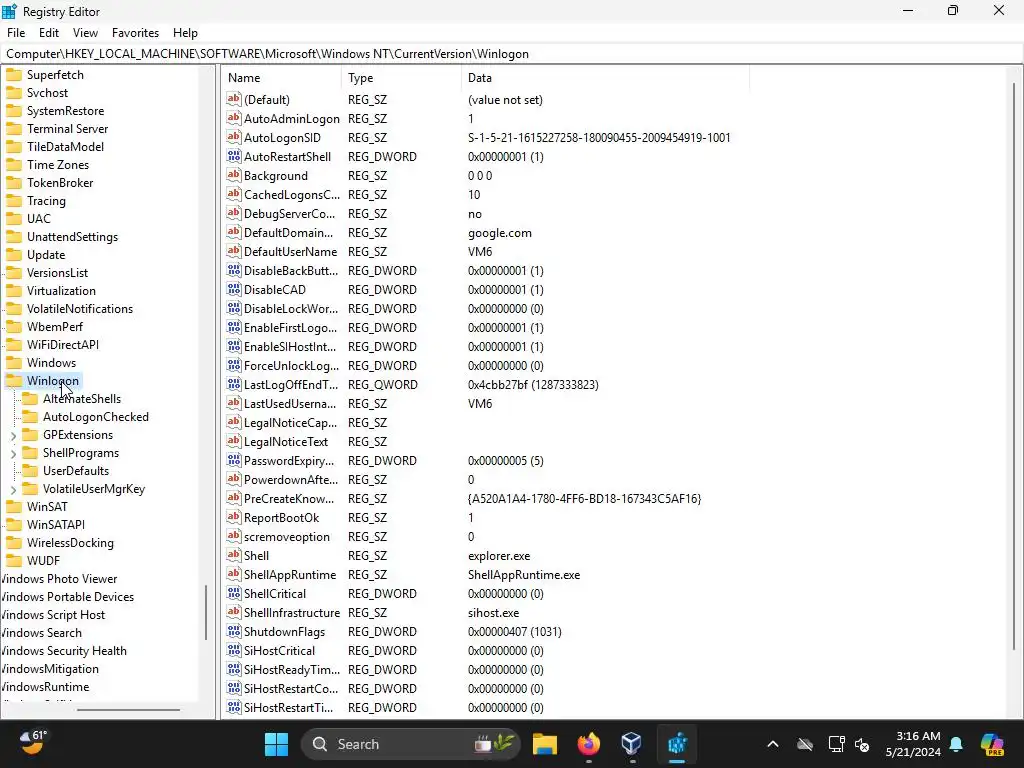Open Firefox from the taskbar
The height and width of the screenshot is (768, 1024).
click(x=588, y=744)
